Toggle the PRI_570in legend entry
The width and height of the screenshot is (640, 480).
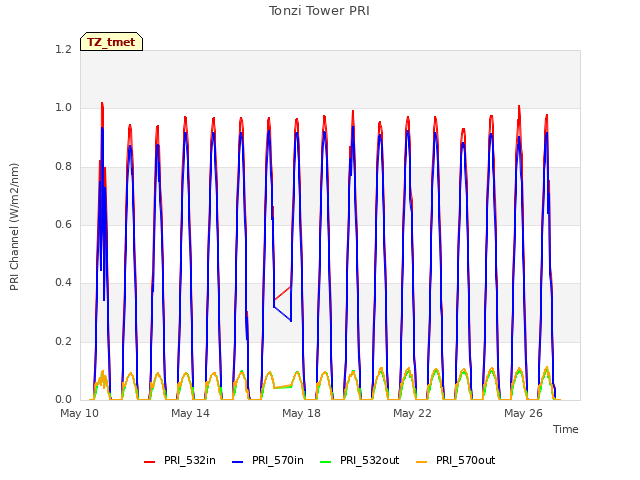(x=268, y=460)
